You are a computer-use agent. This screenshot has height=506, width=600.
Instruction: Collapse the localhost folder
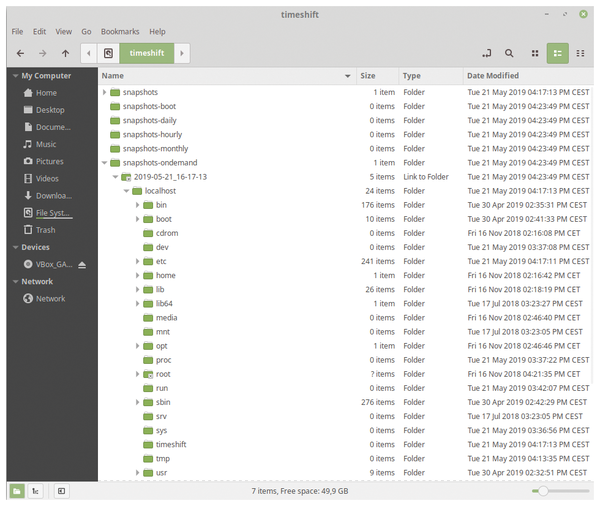(x=127, y=191)
